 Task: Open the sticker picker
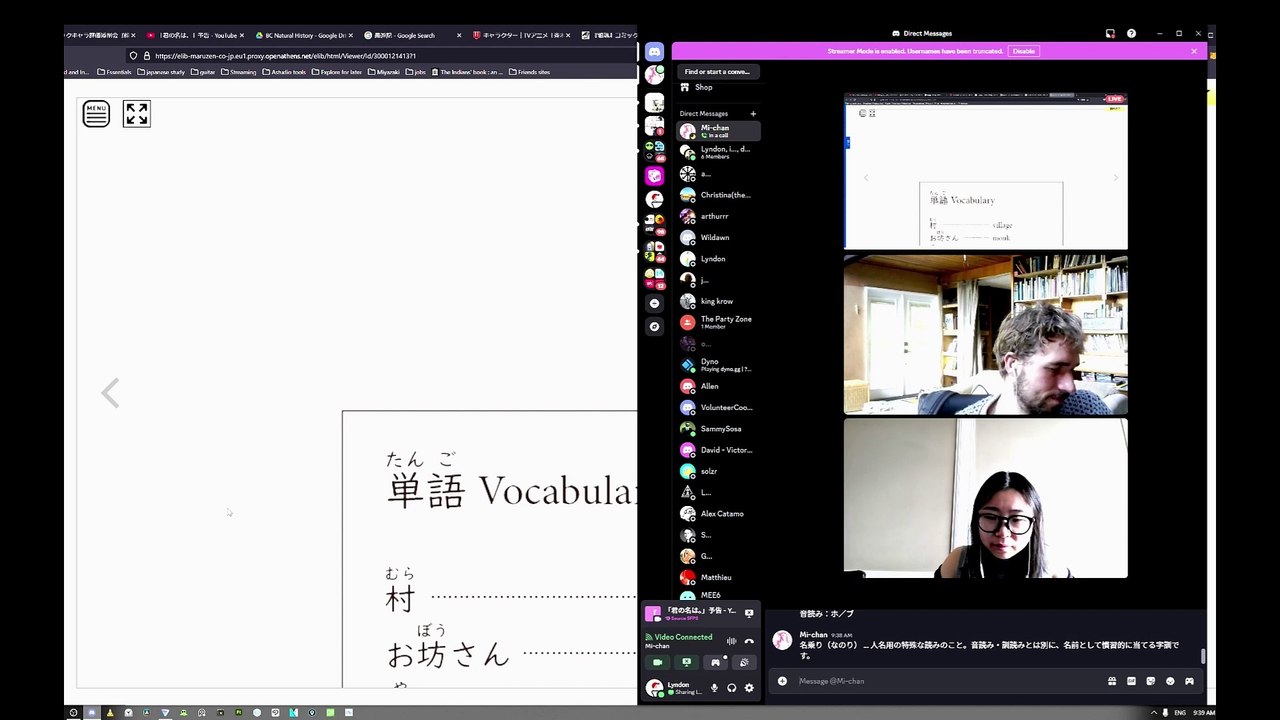(x=1150, y=681)
